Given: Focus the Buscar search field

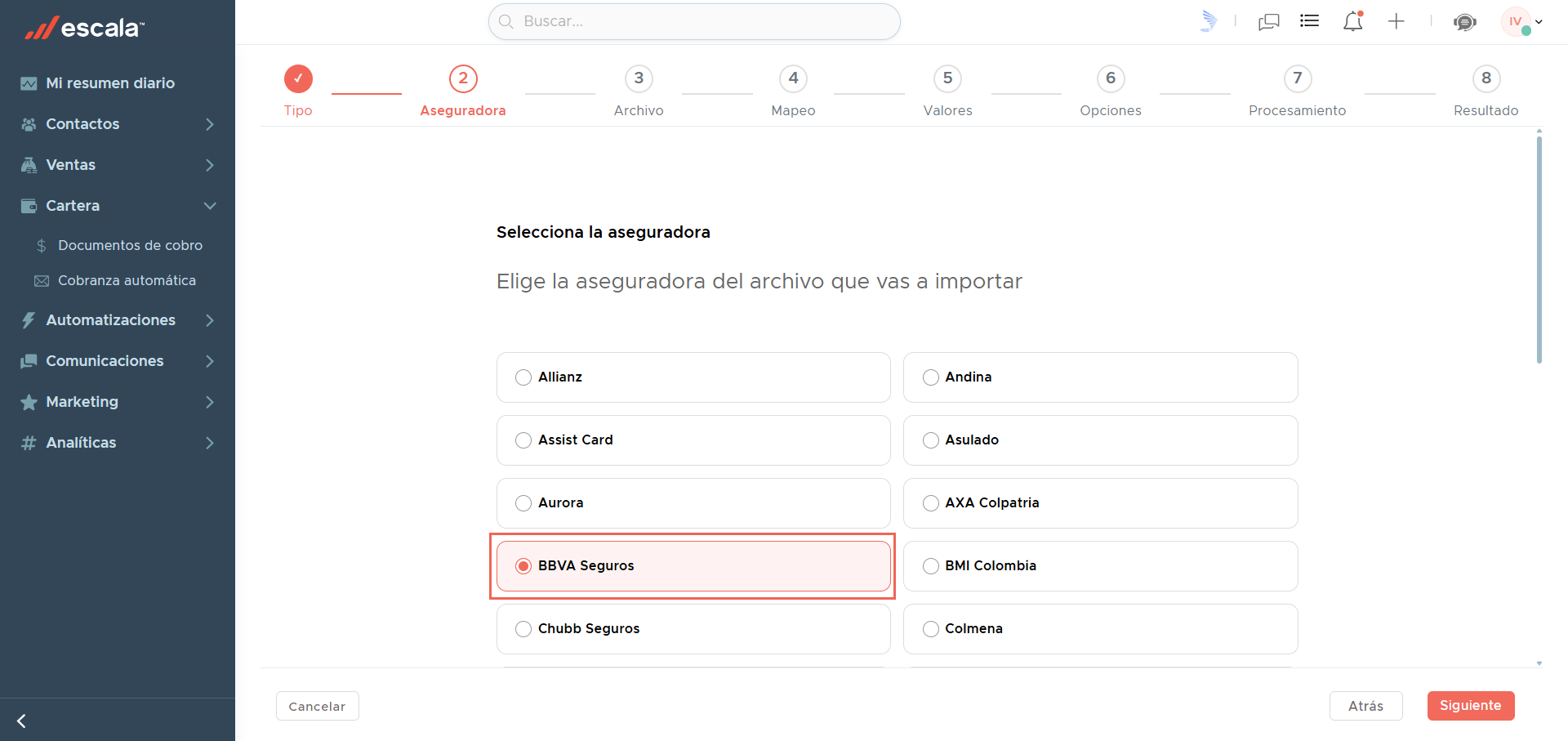Looking at the screenshot, I should [x=694, y=21].
